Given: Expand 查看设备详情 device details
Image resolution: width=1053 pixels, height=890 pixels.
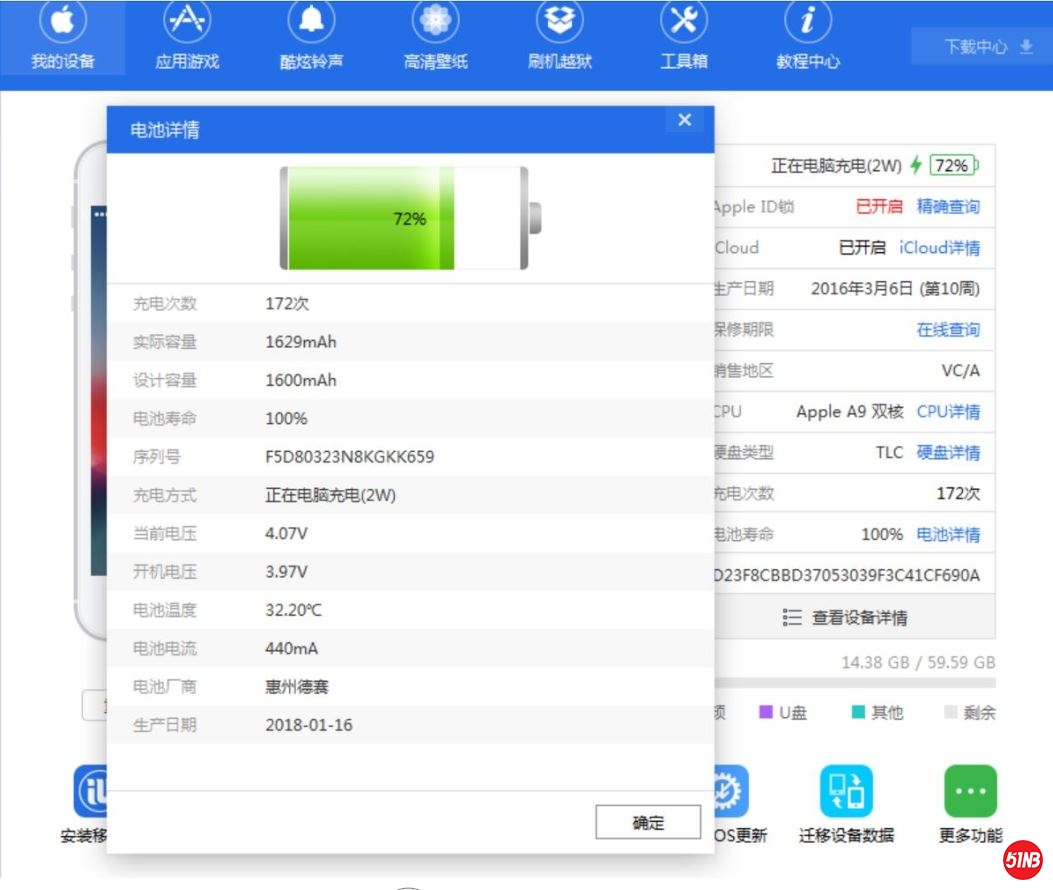Looking at the screenshot, I should tap(846, 618).
